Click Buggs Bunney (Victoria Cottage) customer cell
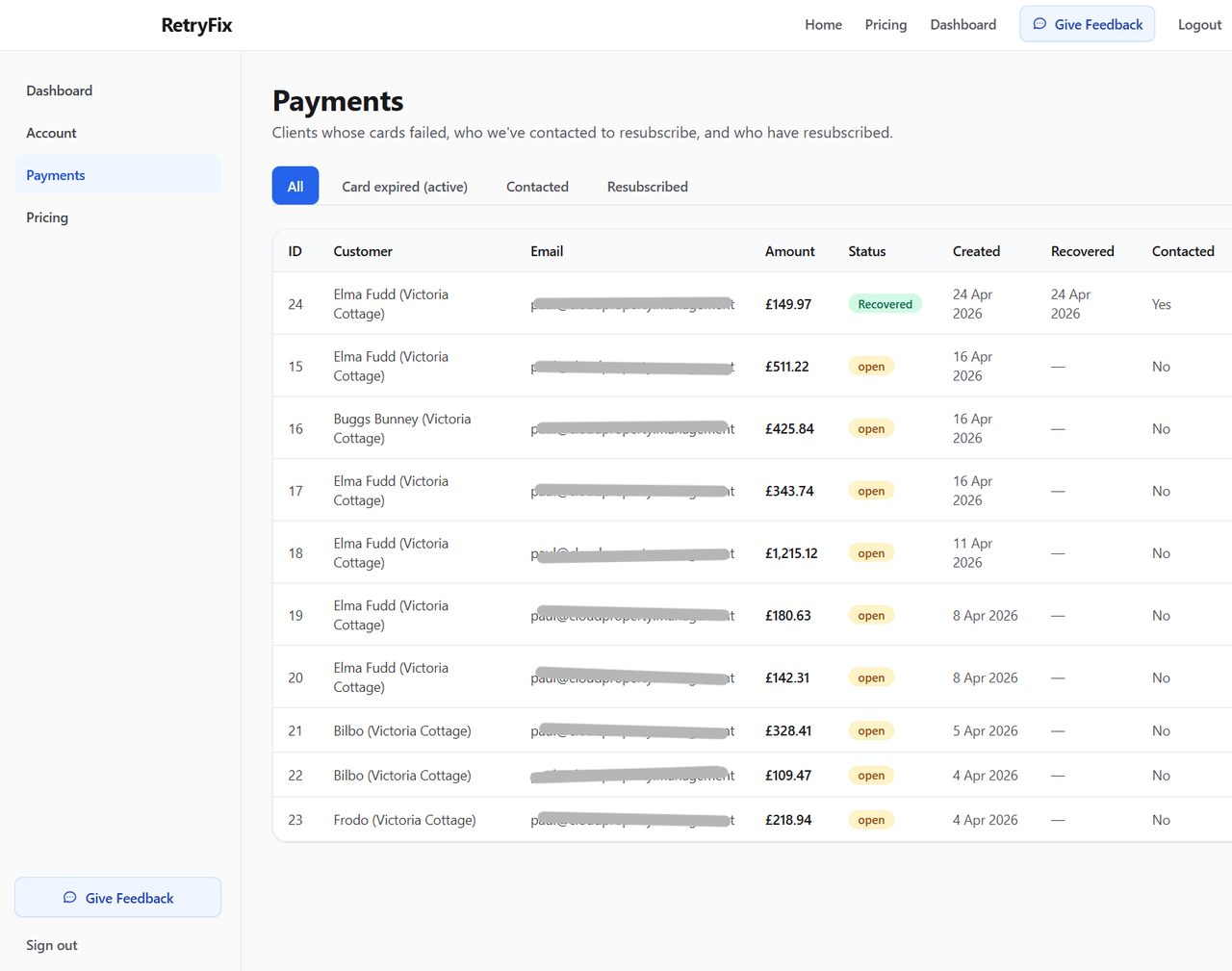The width and height of the screenshot is (1232, 971). point(402,428)
